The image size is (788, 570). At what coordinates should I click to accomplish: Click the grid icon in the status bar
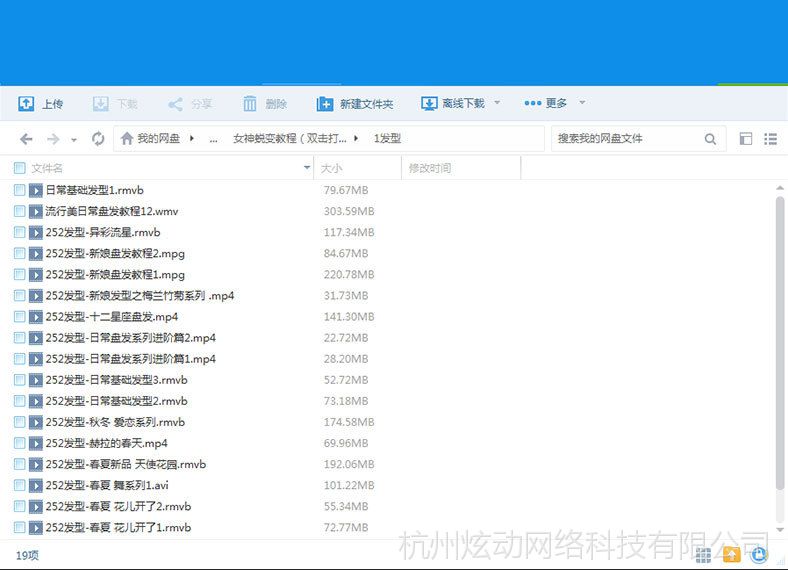(x=703, y=555)
